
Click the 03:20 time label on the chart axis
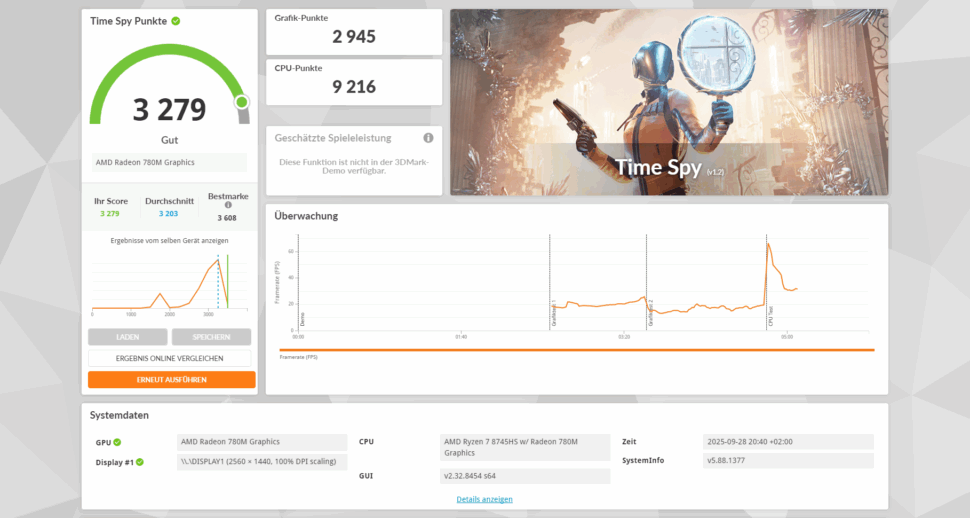pyautogui.click(x=624, y=337)
